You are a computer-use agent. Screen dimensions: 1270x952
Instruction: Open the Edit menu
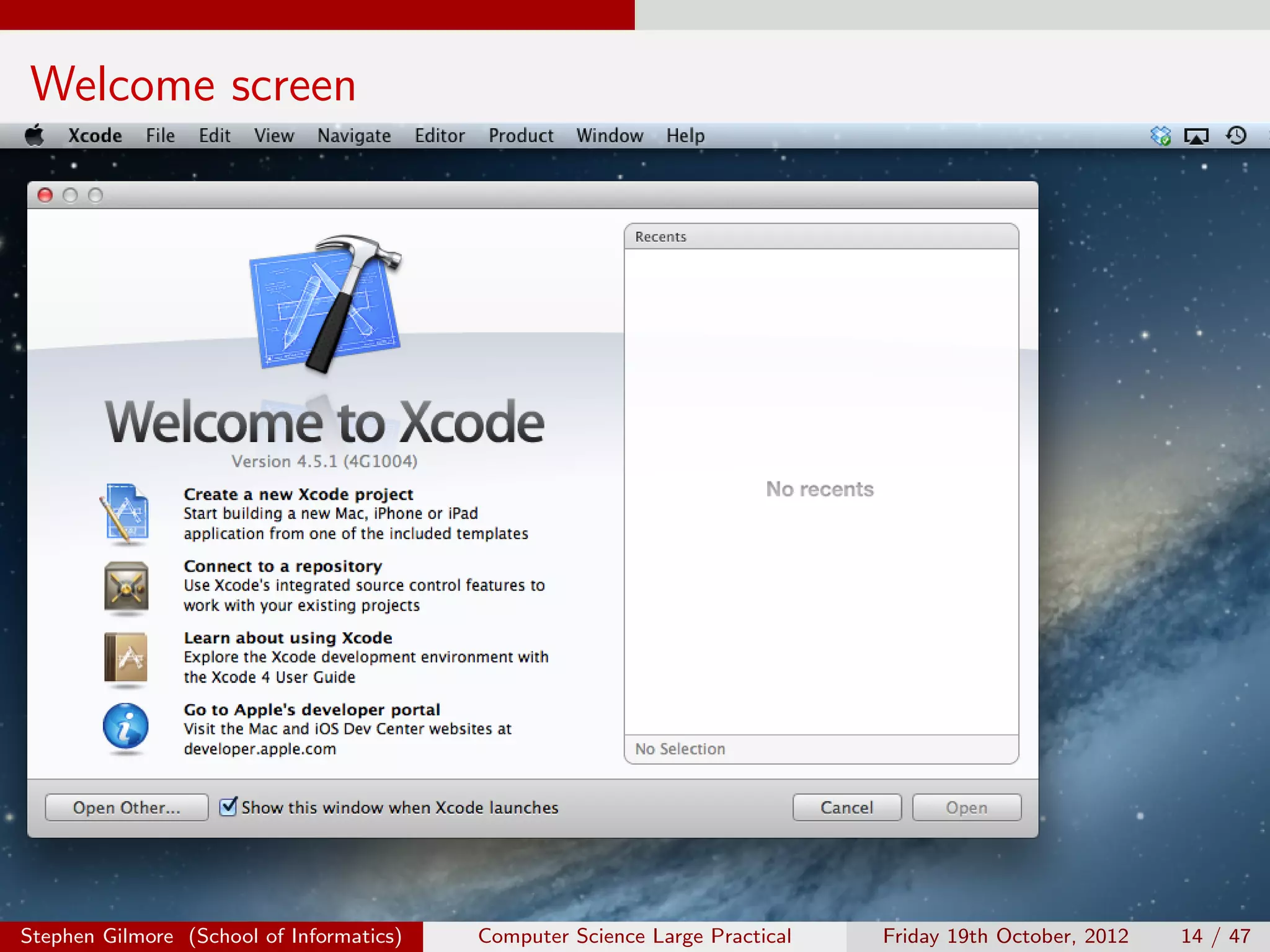coord(215,136)
